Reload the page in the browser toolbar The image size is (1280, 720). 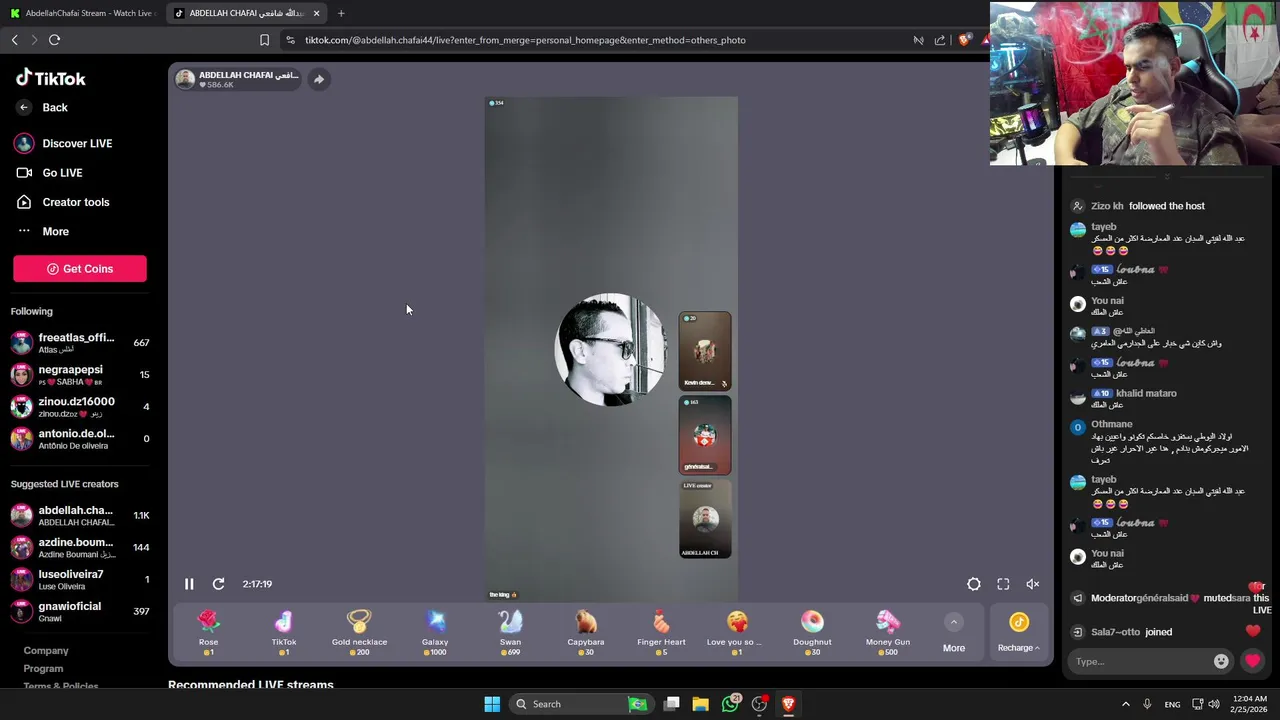point(54,40)
